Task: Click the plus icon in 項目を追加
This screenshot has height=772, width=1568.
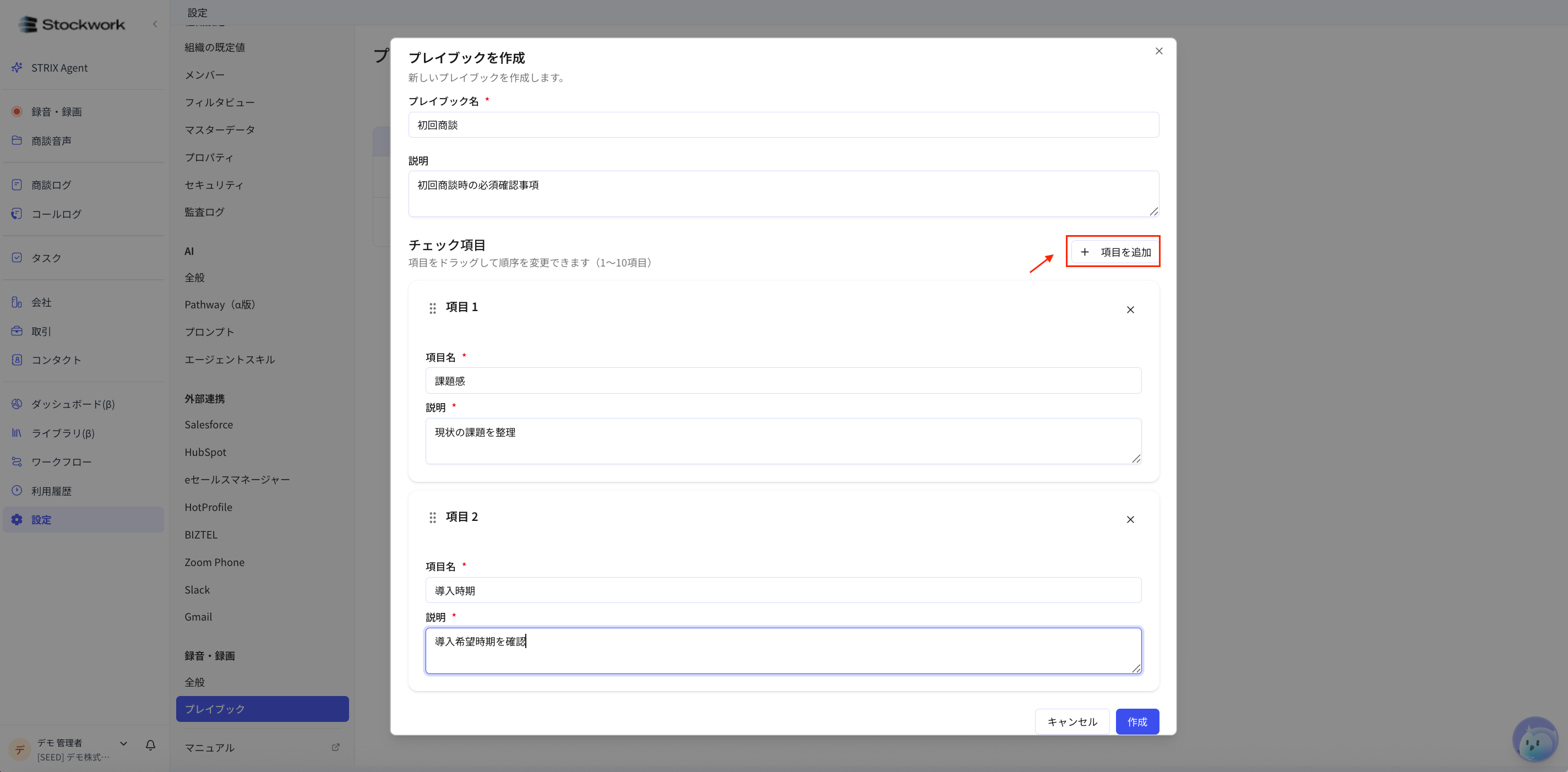Action: (x=1085, y=252)
